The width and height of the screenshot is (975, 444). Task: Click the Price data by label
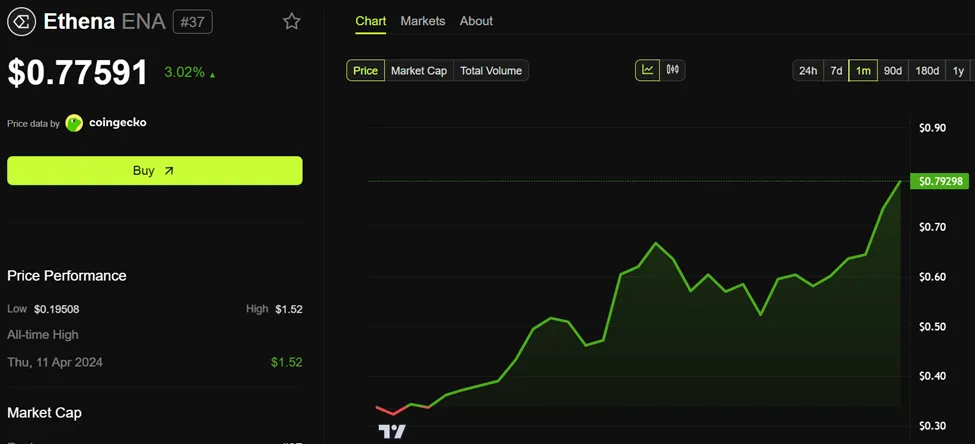coord(34,124)
